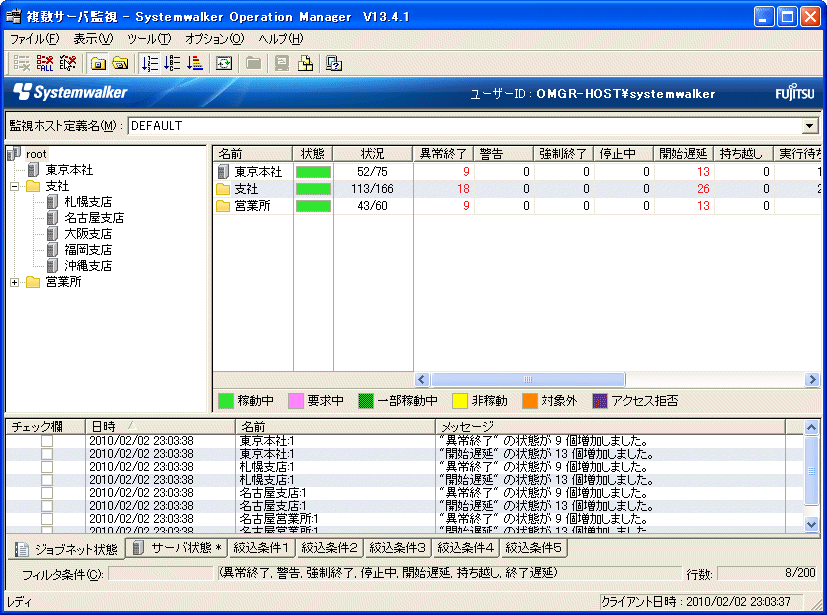Image resolution: width=827 pixels, height=615 pixels.
Task: Expand the 営業所 tree node
Action: coord(14,282)
